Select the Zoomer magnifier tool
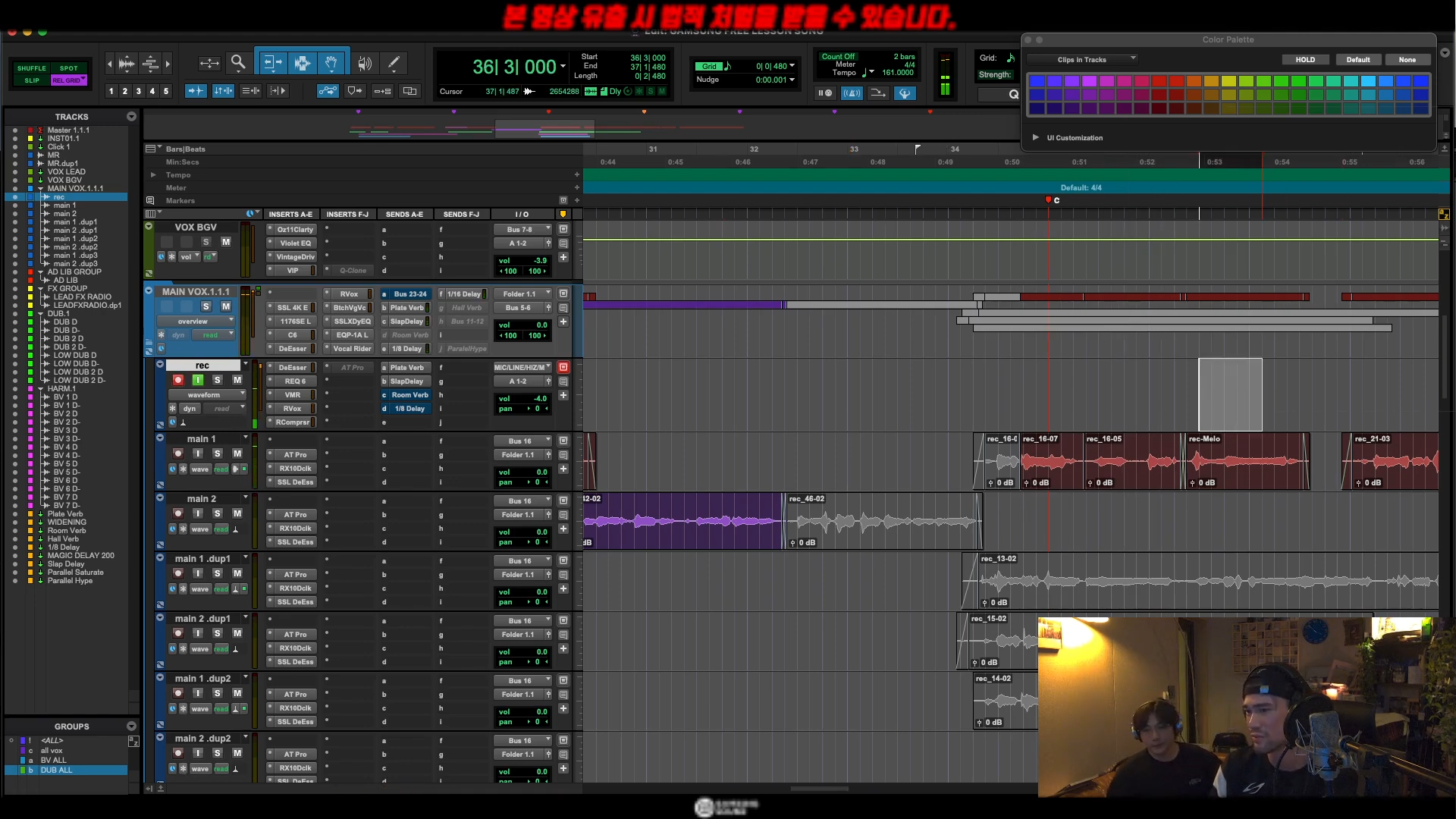The image size is (1456, 819). click(x=238, y=63)
